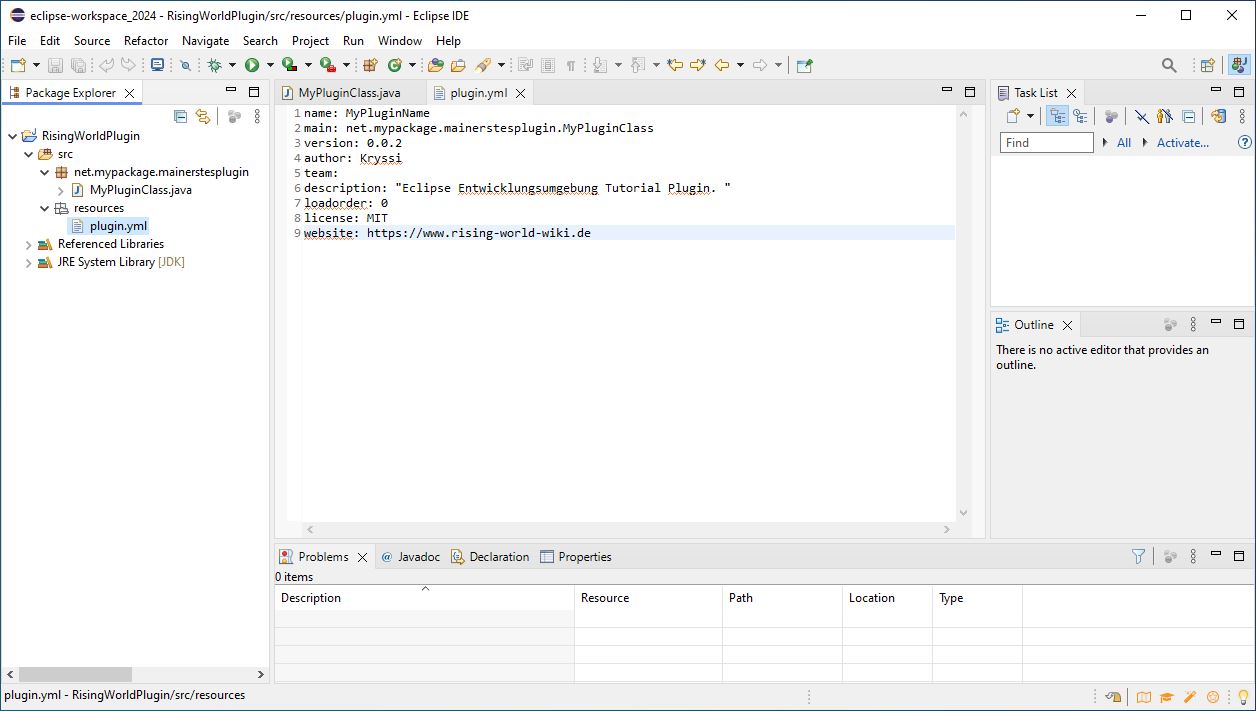Select plugin.yml in Package Explorer tree
Screen dimensions: 1256x711
click(x=118, y=226)
